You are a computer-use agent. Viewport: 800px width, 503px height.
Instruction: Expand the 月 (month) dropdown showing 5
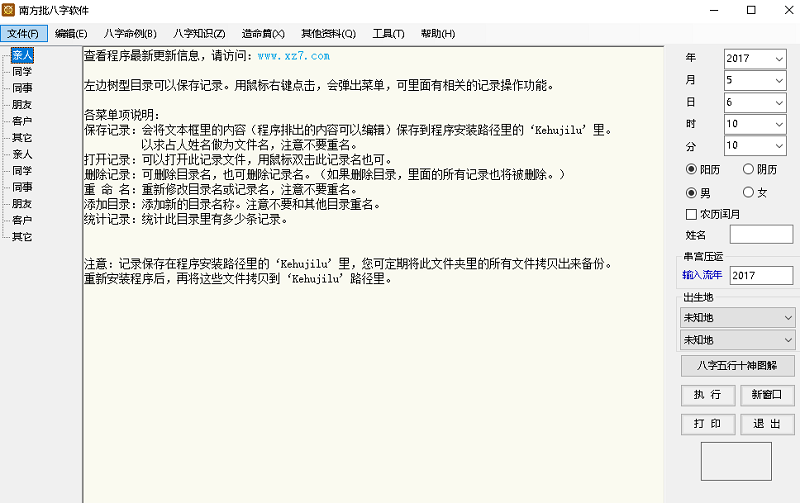779,81
